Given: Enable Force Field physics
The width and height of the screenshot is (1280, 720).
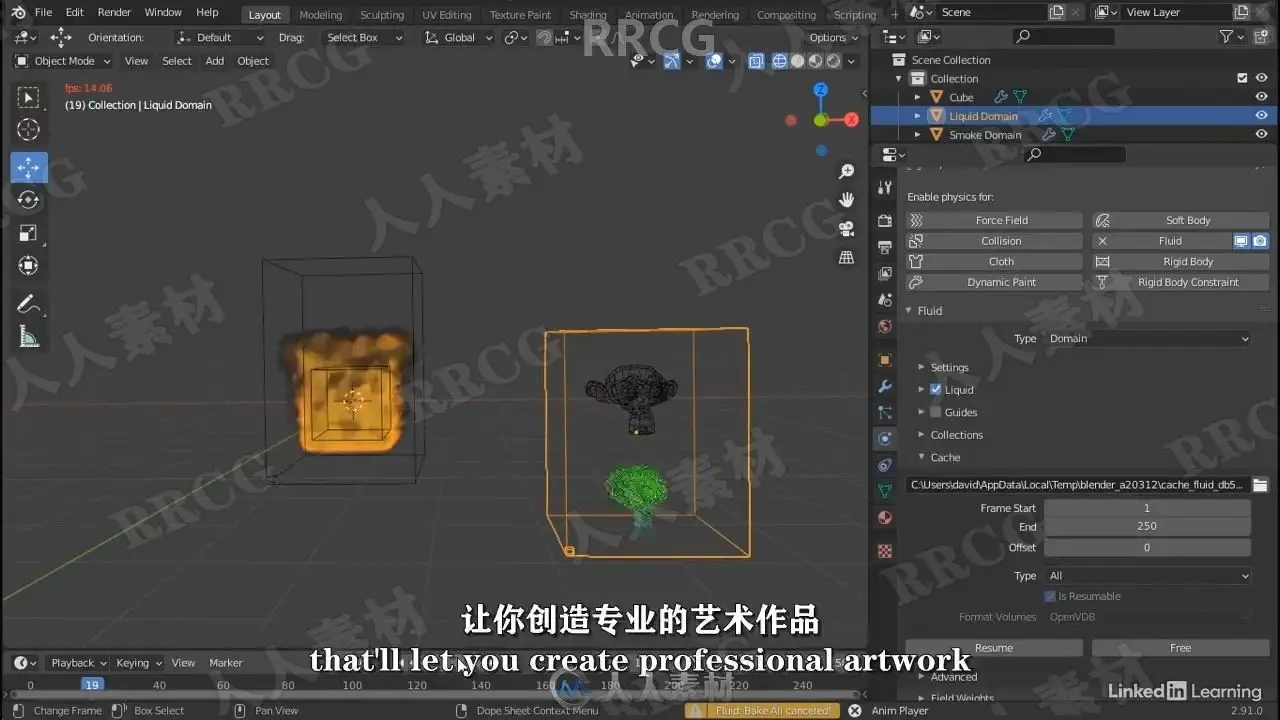Looking at the screenshot, I should 994,220.
